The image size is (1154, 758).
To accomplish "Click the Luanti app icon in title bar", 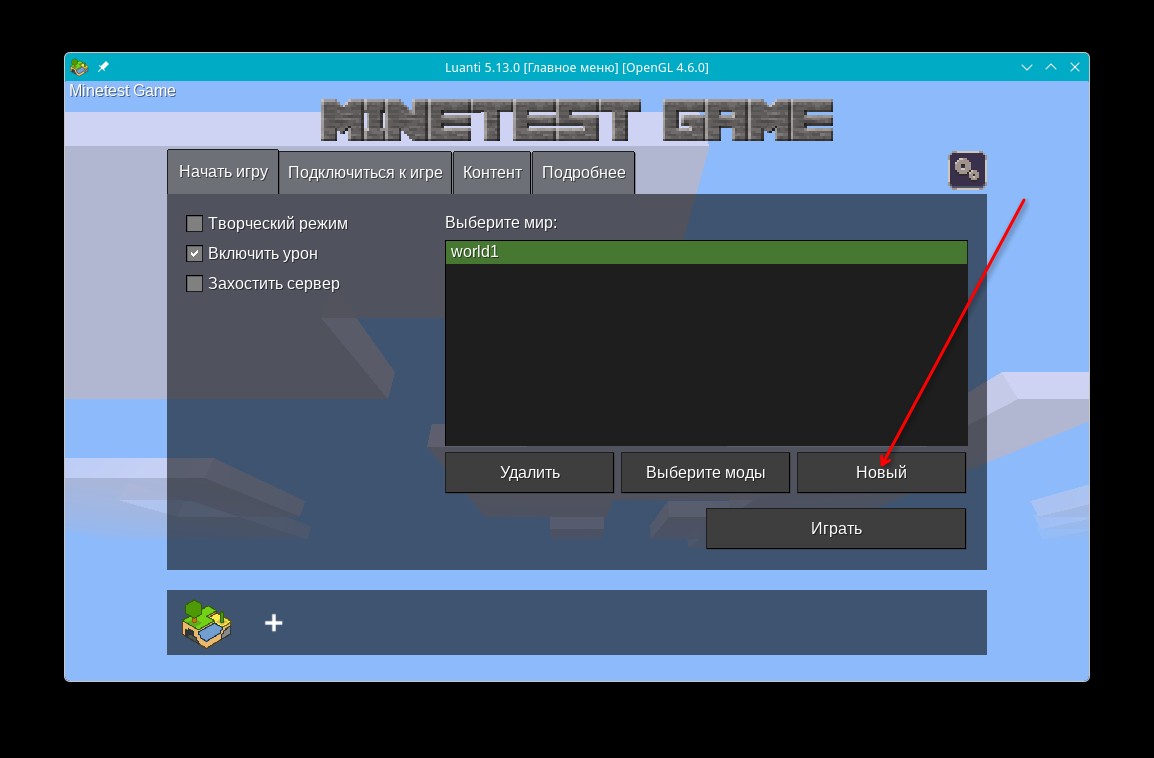I will pos(79,67).
